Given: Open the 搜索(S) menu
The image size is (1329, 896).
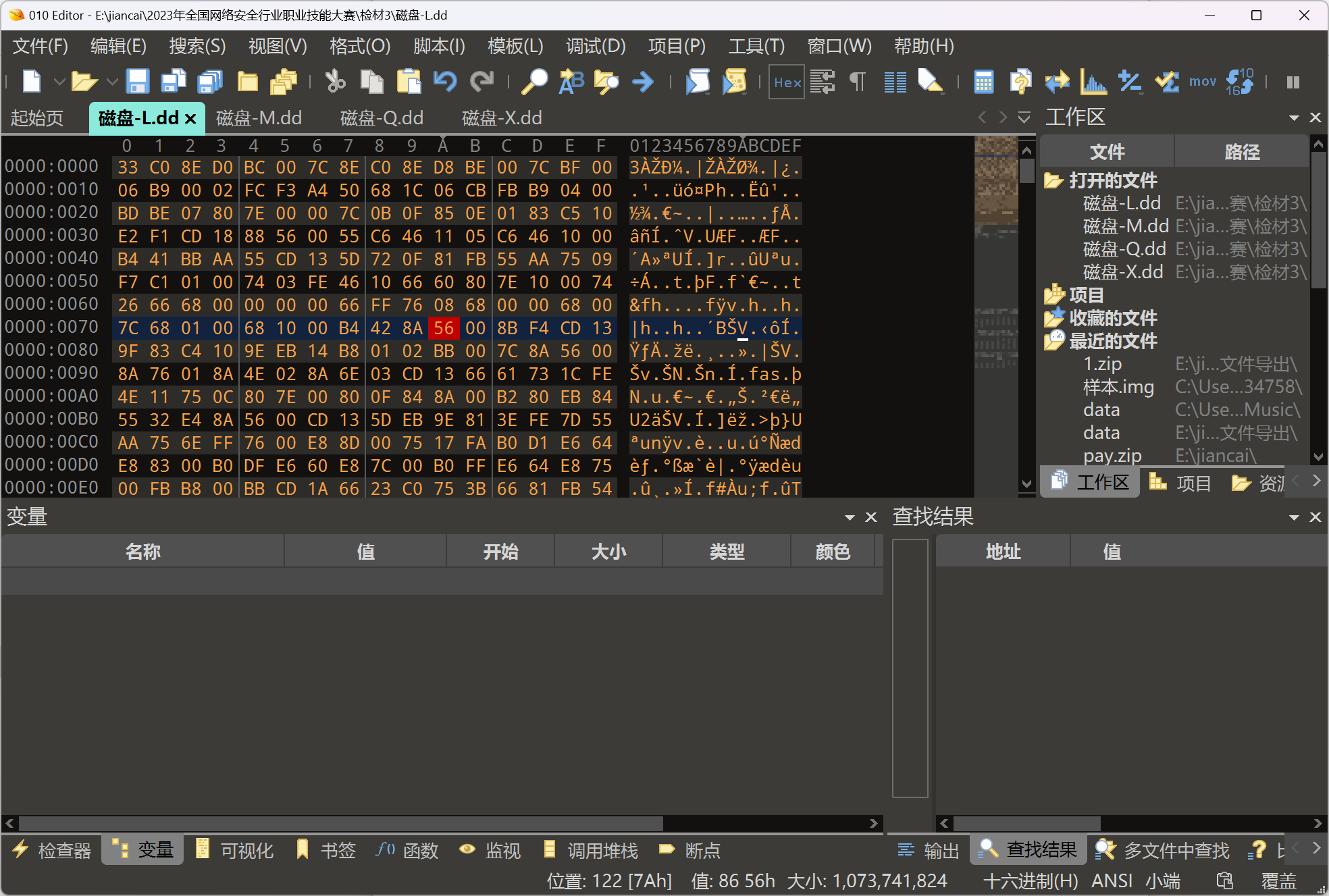Looking at the screenshot, I should (x=197, y=46).
